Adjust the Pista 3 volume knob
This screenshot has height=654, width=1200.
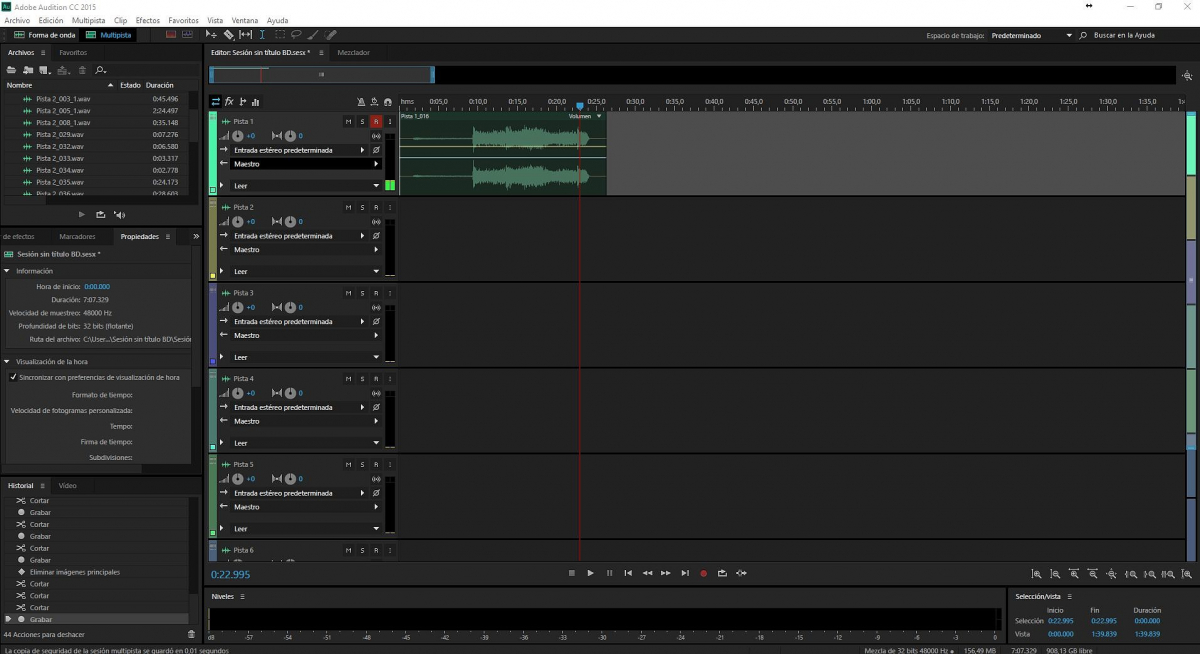[x=238, y=307]
